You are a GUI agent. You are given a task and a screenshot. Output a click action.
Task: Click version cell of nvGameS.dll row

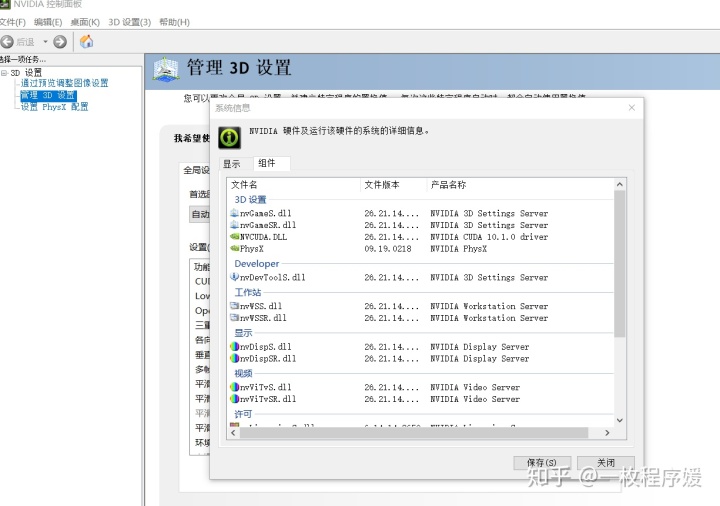(x=392, y=214)
